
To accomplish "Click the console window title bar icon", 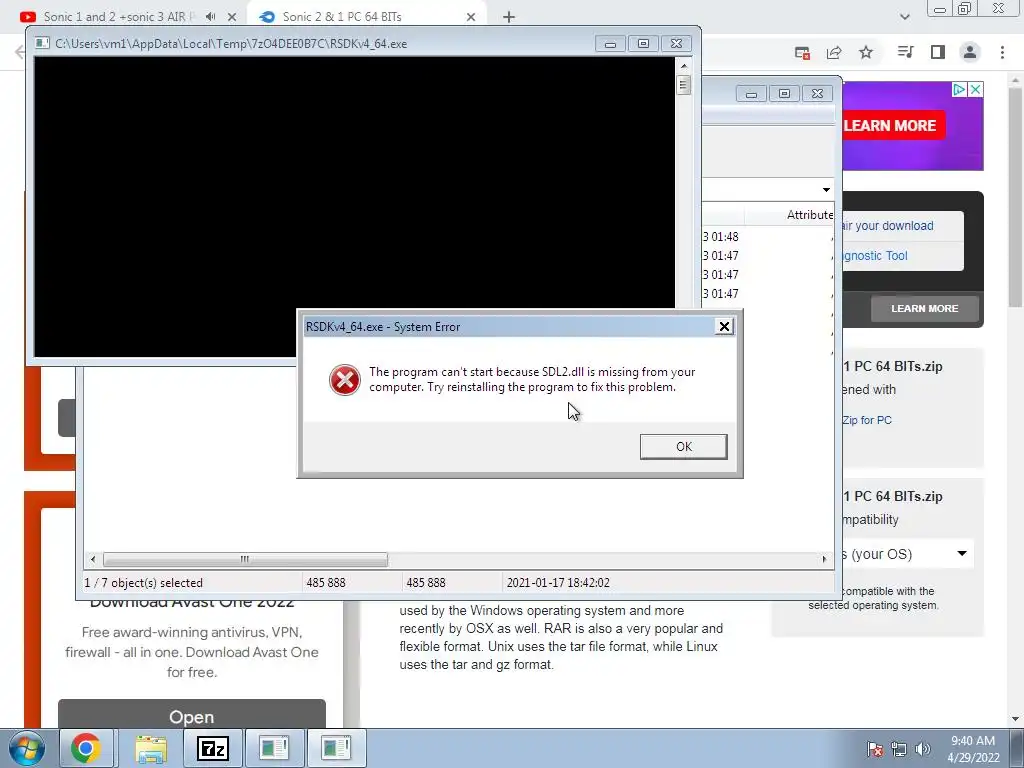I will coord(42,44).
